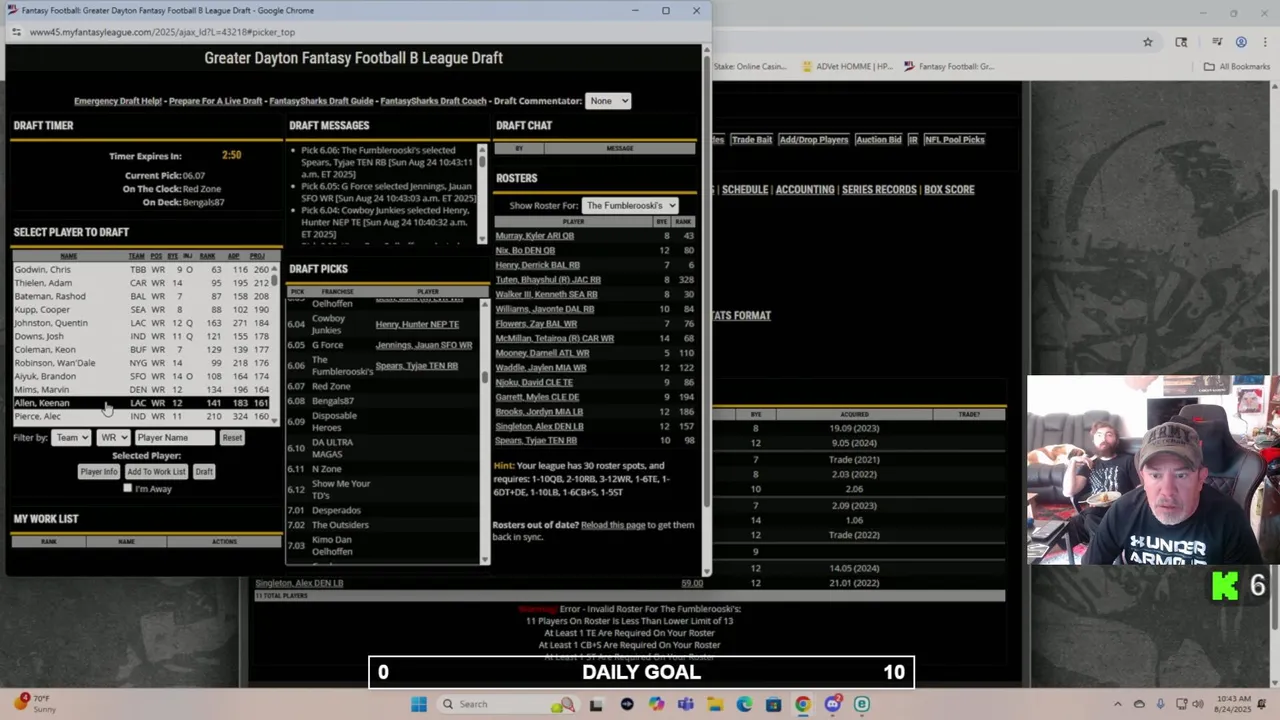This screenshot has width=1280, height=720.
Task: Open the weather widget showing 70°F Sunny
Action: [x=33, y=704]
